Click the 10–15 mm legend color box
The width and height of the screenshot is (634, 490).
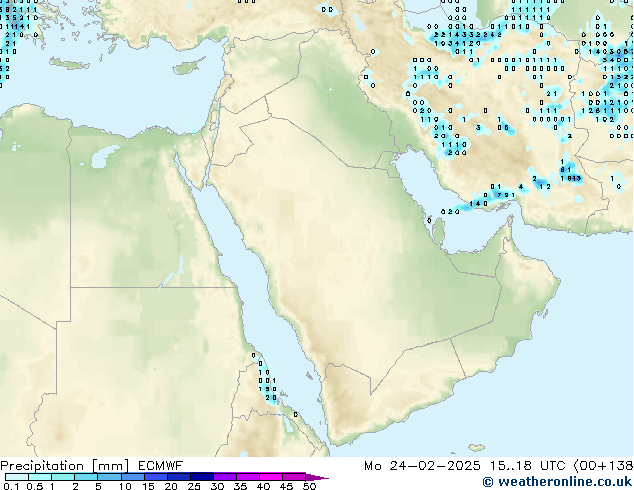pos(132,477)
